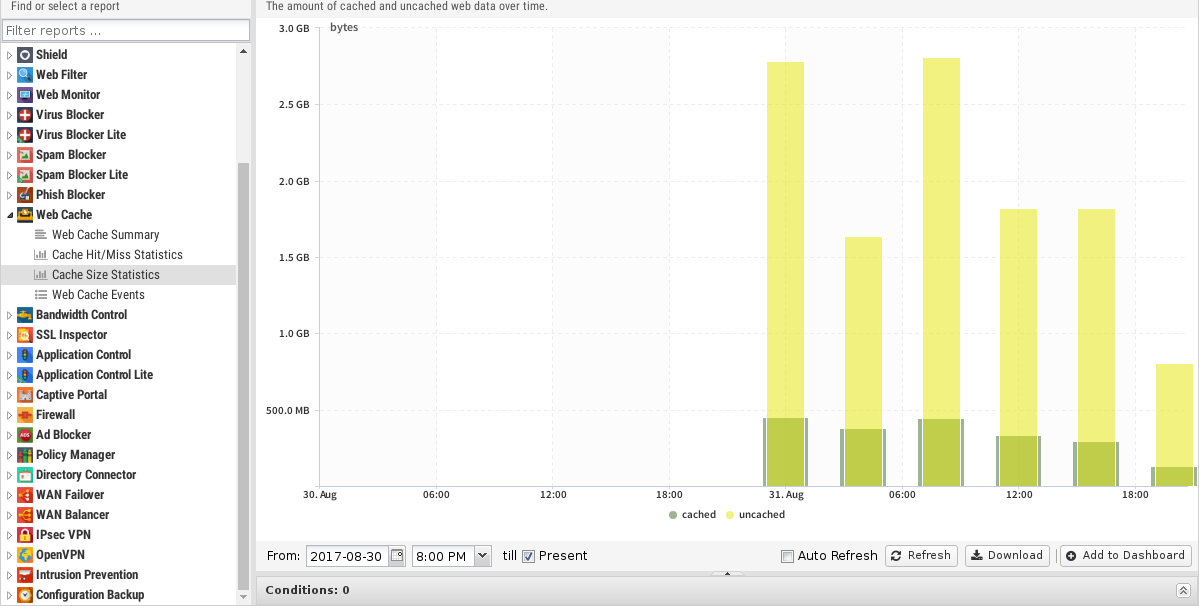Enable the Auto Refresh checkbox
The height and width of the screenshot is (606, 1199).
point(787,556)
